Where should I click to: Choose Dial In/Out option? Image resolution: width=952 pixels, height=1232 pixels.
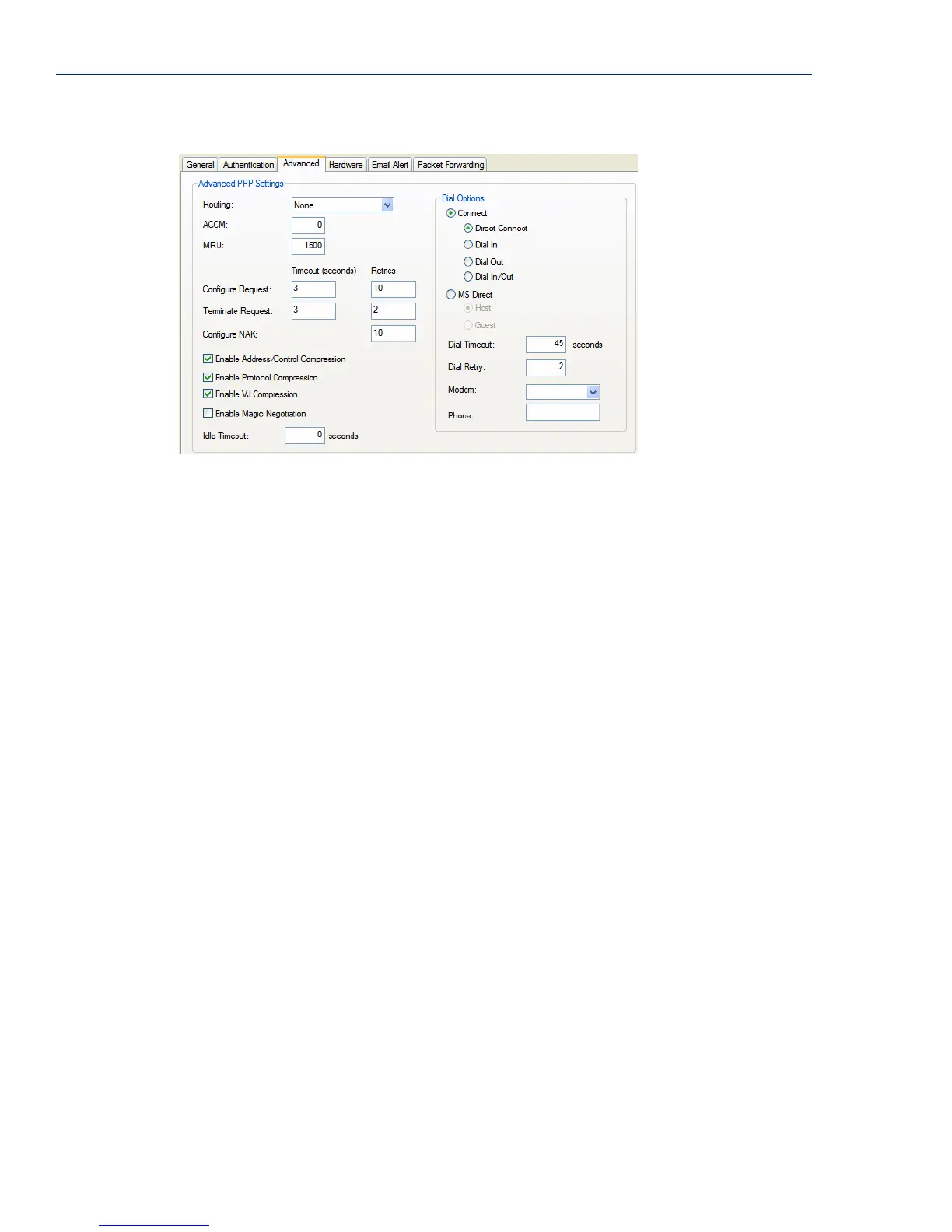click(468, 276)
